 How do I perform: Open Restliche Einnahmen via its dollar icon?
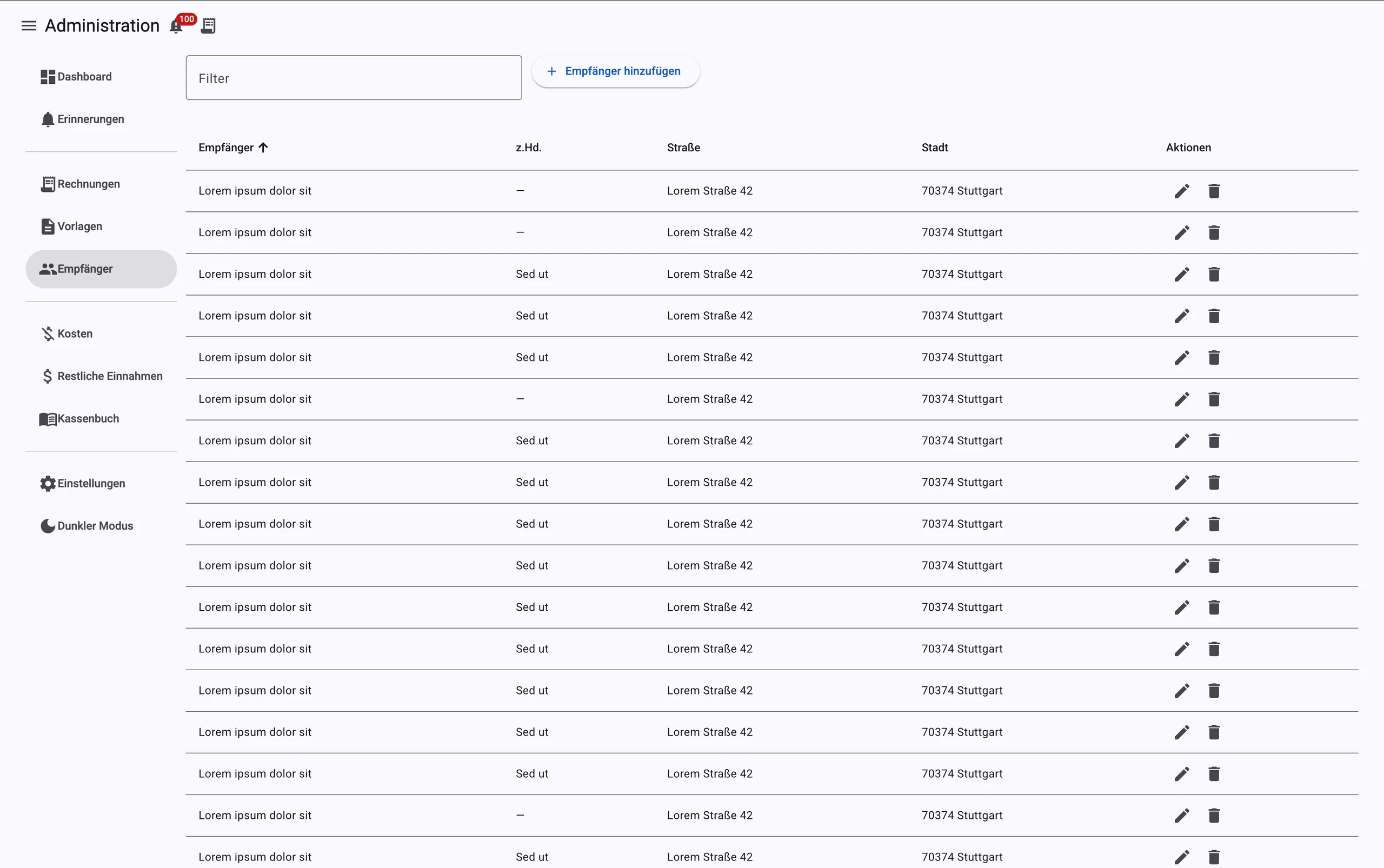tap(48, 377)
